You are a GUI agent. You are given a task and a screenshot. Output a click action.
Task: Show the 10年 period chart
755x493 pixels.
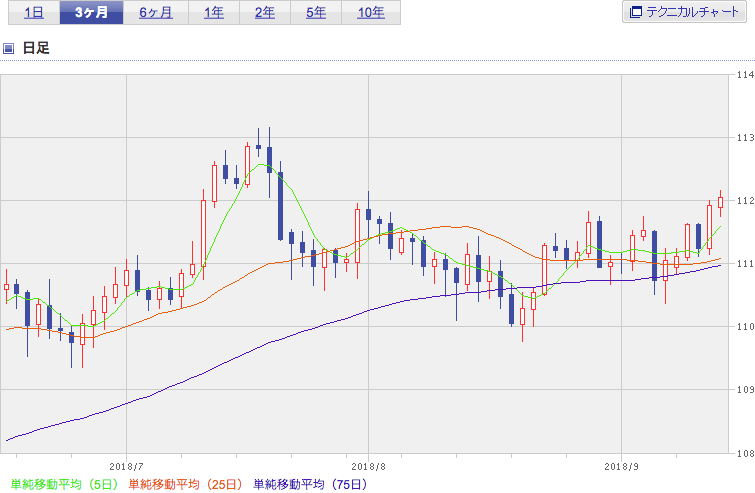coord(371,13)
